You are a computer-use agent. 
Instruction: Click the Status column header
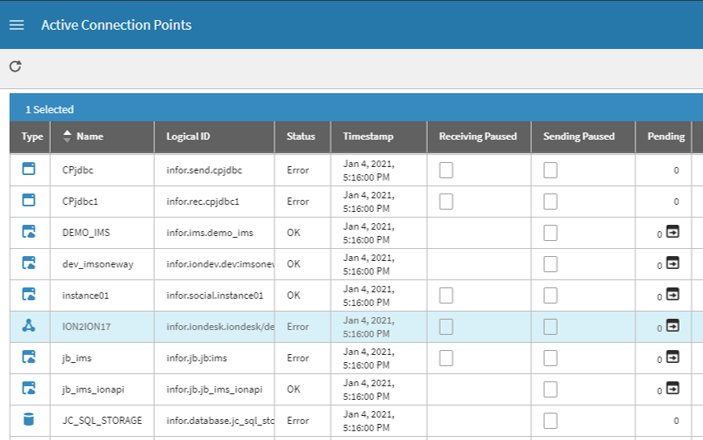pyautogui.click(x=301, y=136)
